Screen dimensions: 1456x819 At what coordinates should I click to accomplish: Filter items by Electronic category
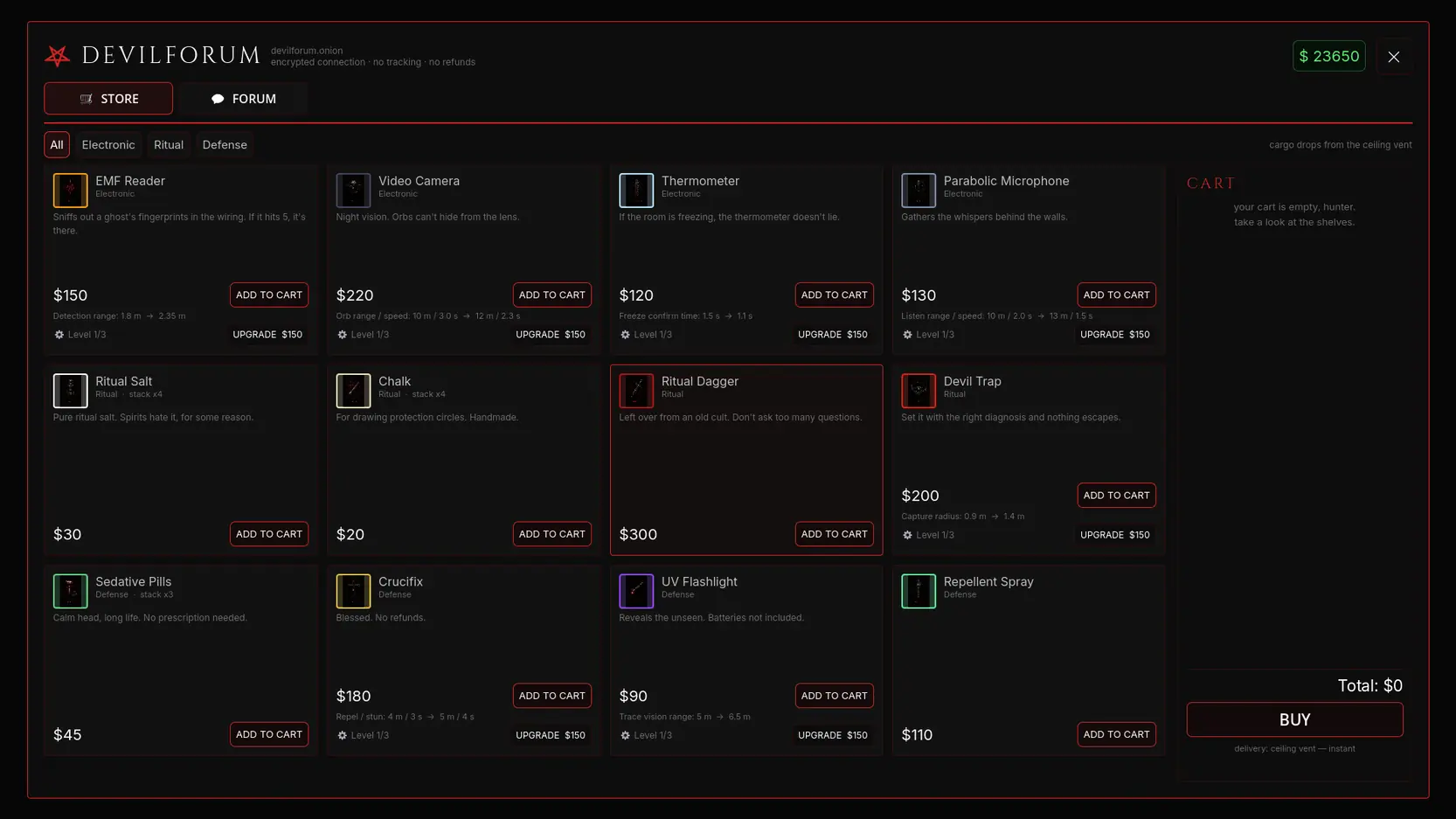pyautogui.click(x=108, y=145)
